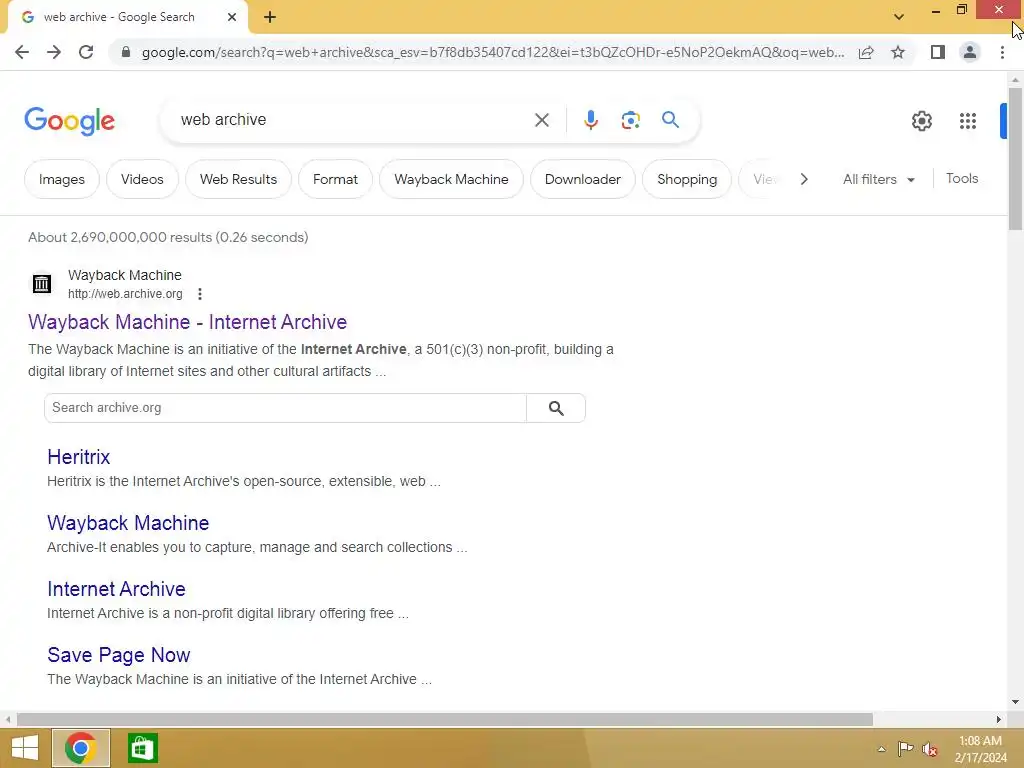Bookmark this tab with the star icon

coord(898,52)
